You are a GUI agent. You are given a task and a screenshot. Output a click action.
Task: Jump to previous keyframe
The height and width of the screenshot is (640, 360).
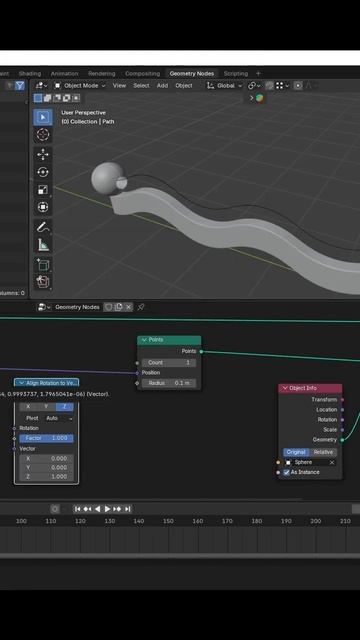coord(87,509)
